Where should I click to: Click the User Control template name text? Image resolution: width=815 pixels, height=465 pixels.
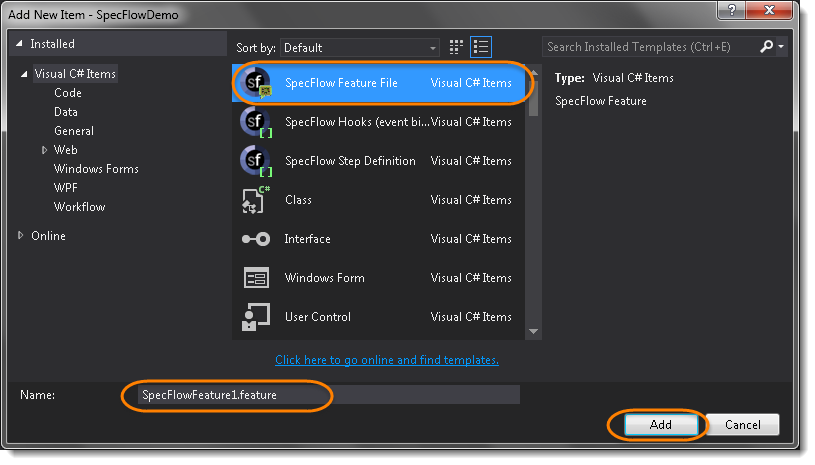318,317
